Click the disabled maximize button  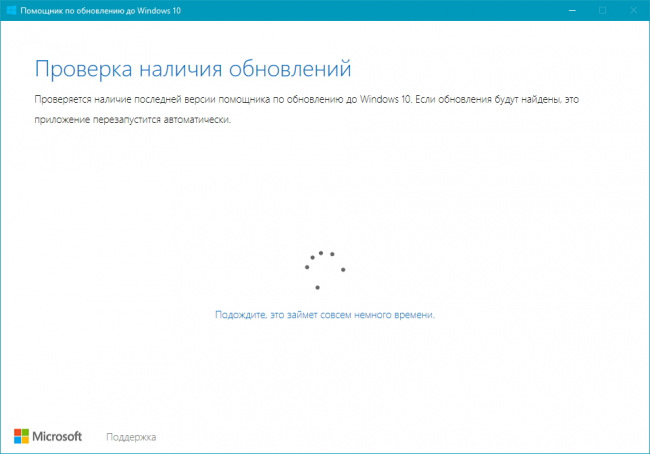coord(603,10)
